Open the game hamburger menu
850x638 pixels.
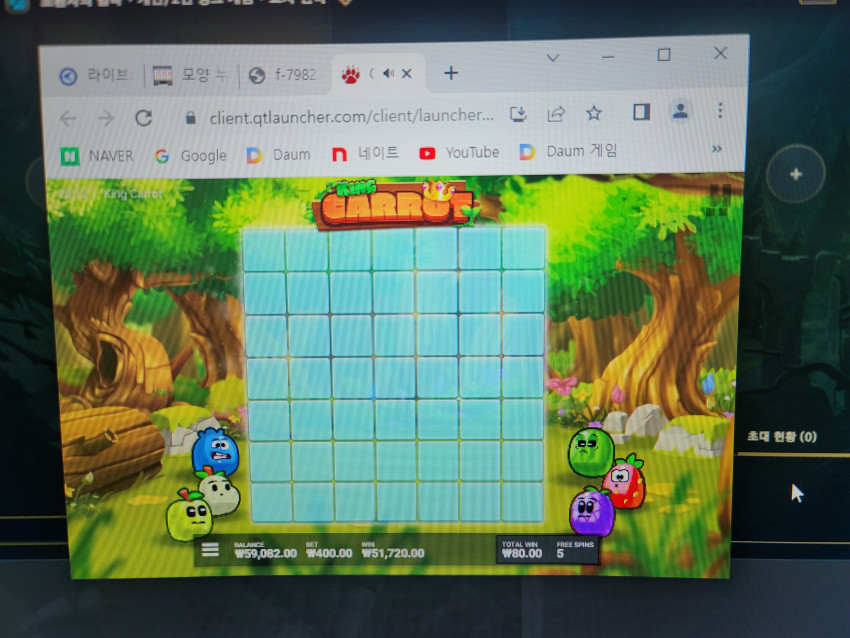[210, 550]
